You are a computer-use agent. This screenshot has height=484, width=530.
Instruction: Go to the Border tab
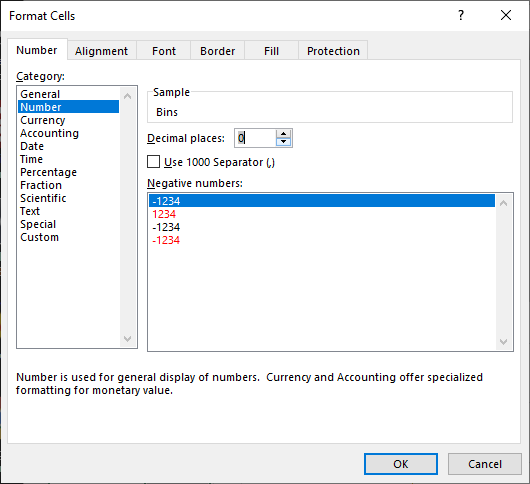click(217, 51)
